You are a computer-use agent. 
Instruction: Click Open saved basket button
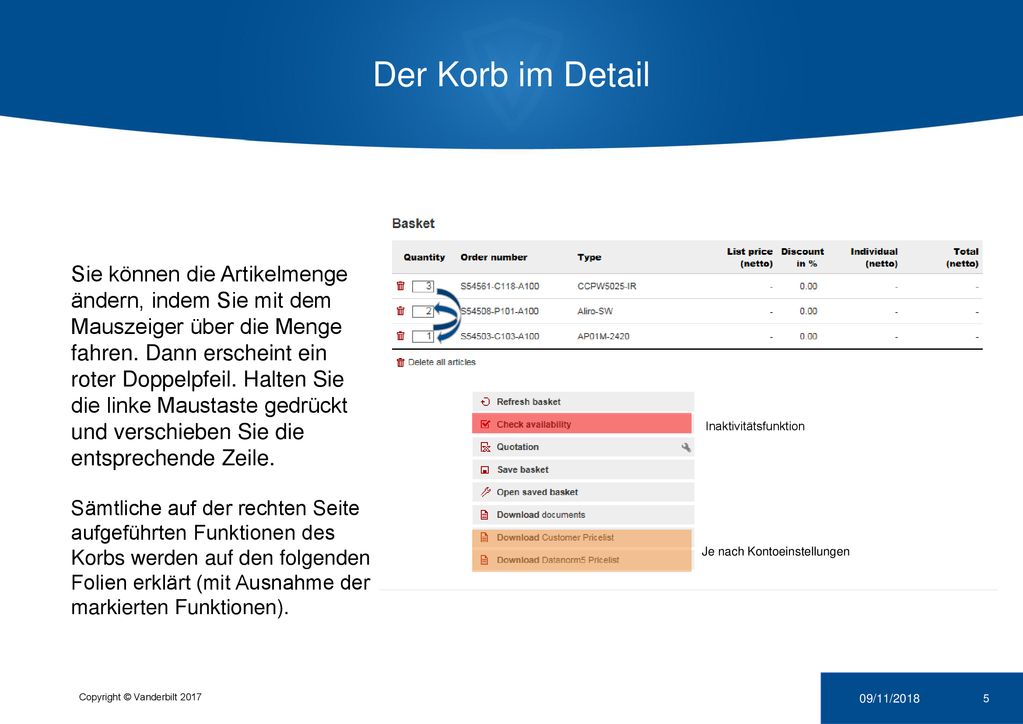tap(583, 492)
